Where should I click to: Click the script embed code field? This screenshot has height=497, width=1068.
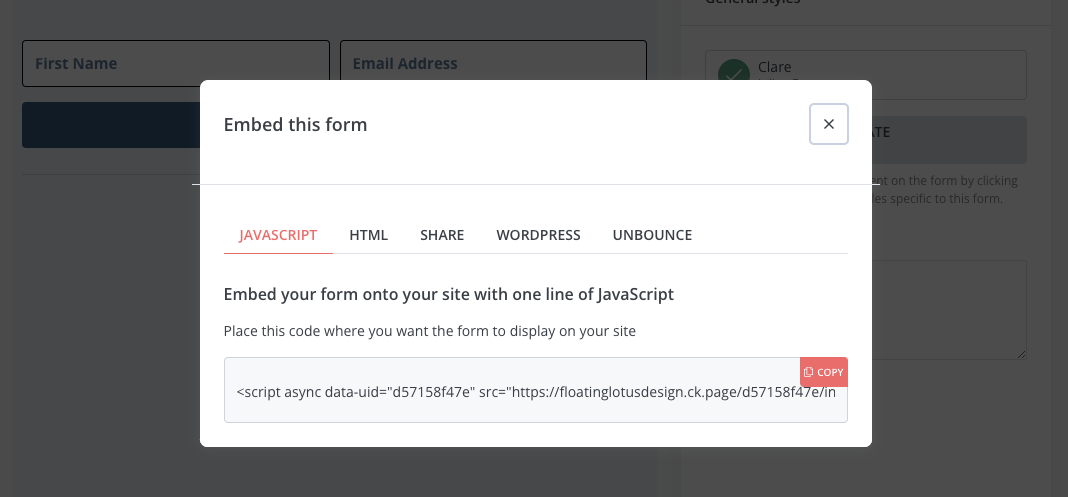(x=535, y=390)
